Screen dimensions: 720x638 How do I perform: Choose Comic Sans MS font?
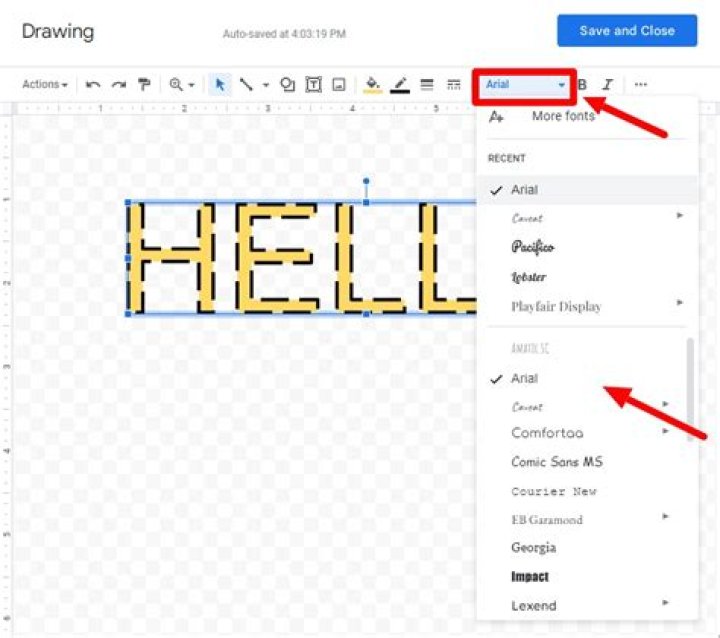(x=557, y=462)
